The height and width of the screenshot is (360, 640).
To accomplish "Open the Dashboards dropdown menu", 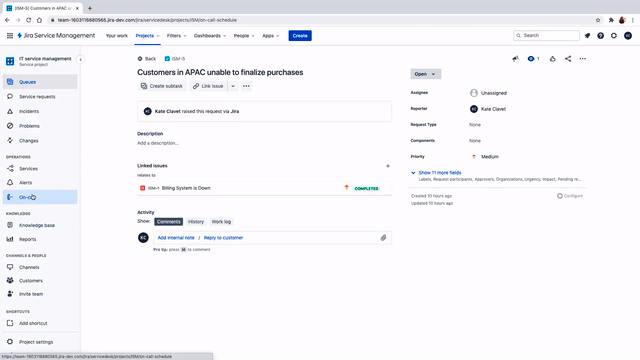I will [210, 36].
